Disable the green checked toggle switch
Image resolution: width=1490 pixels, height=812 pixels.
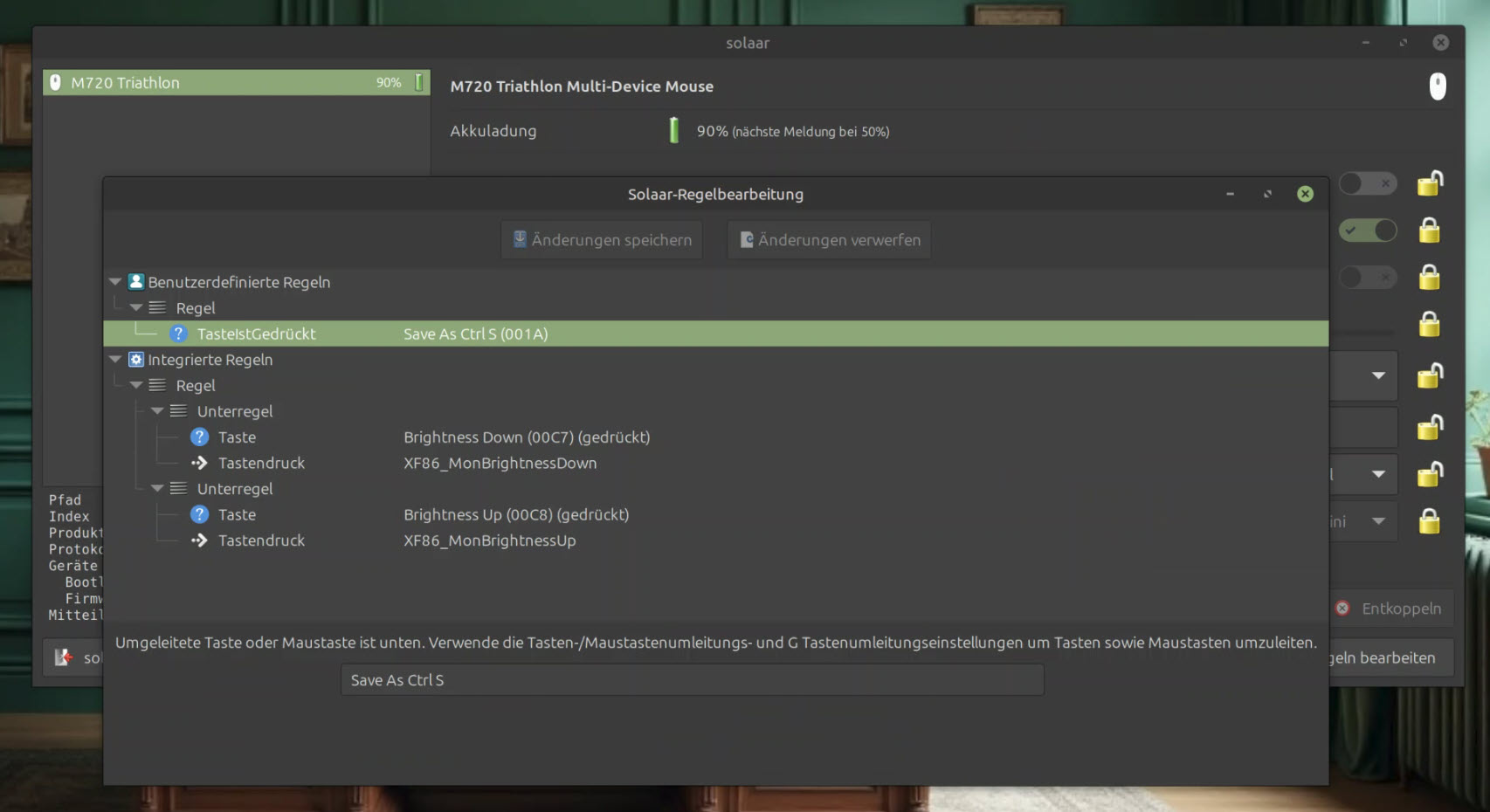[1368, 231]
